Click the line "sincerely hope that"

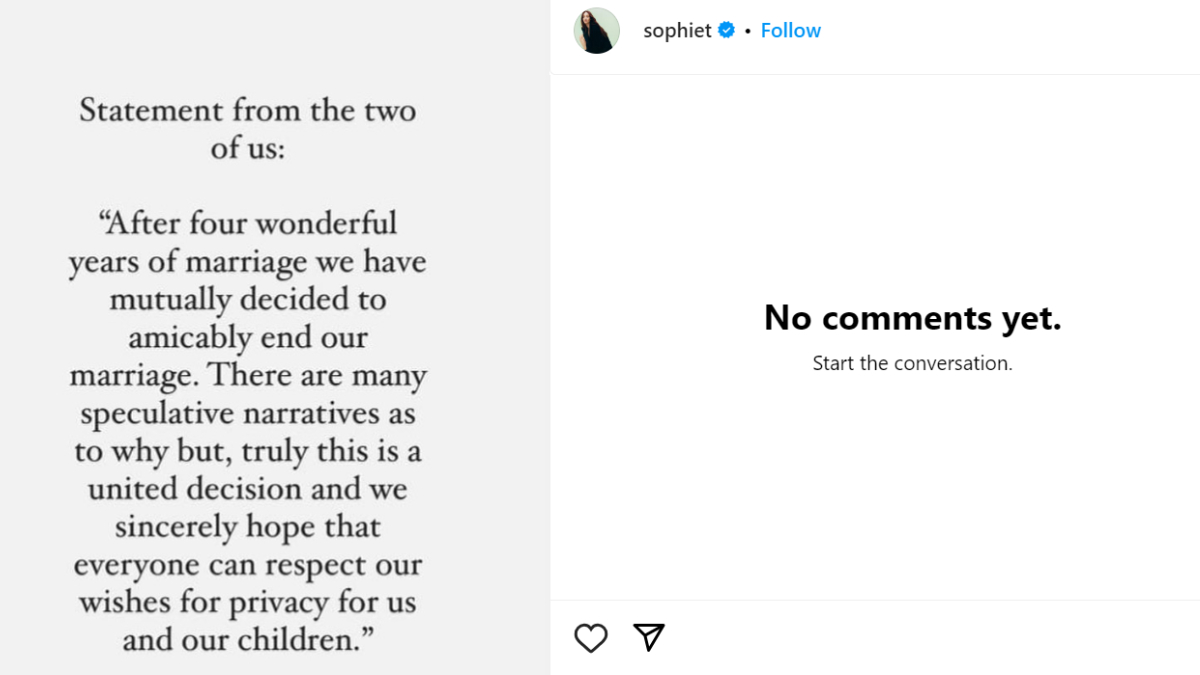point(247,527)
